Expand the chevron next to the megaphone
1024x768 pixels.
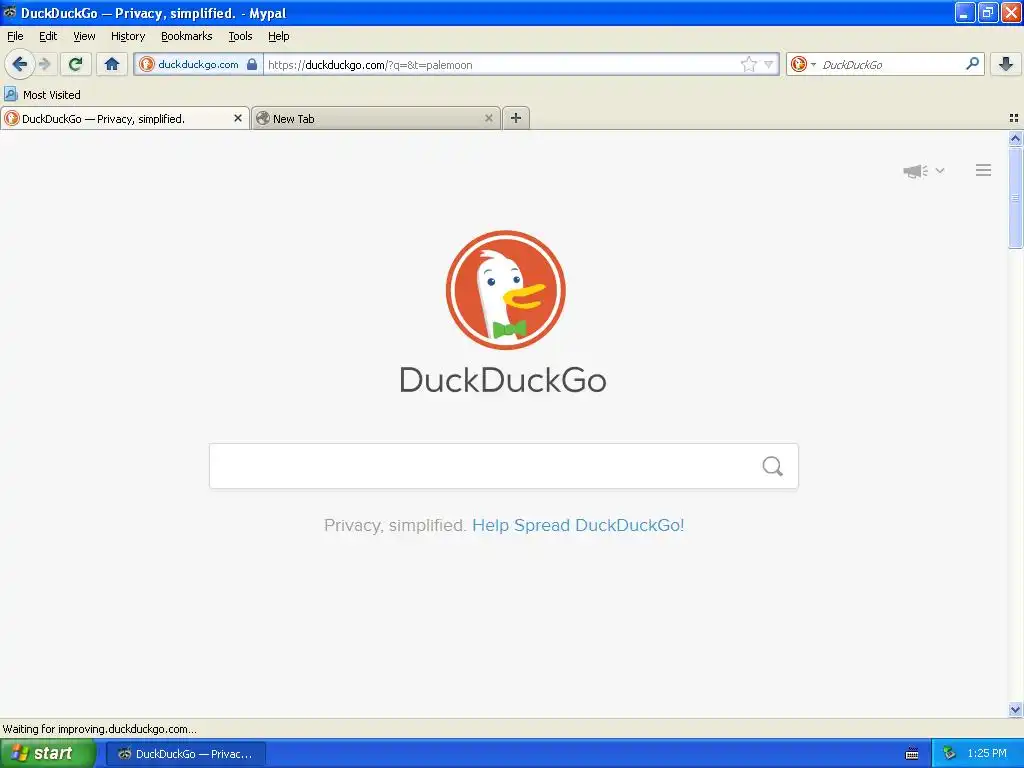(940, 170)
